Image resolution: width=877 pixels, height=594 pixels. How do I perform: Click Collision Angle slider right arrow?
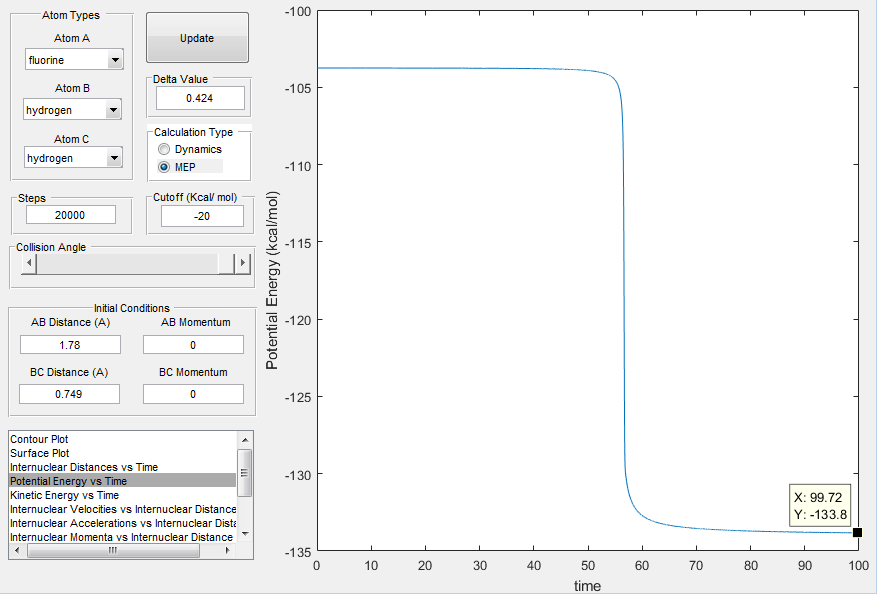242,262
